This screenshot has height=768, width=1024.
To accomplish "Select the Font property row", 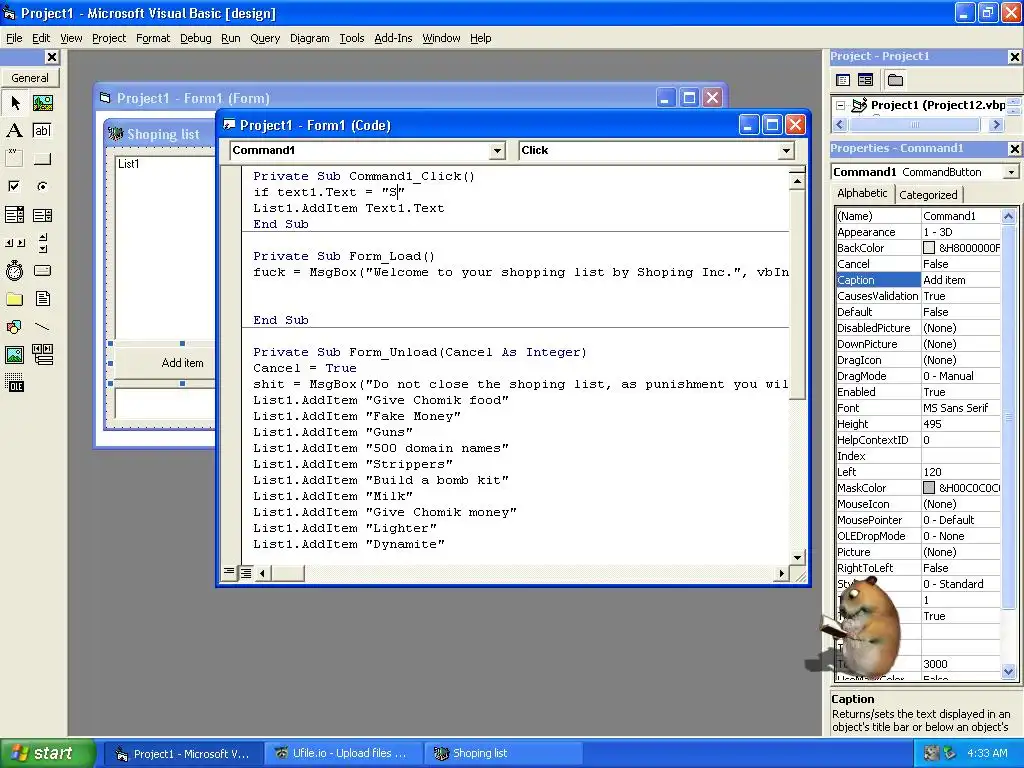I will tap(918, 408).
